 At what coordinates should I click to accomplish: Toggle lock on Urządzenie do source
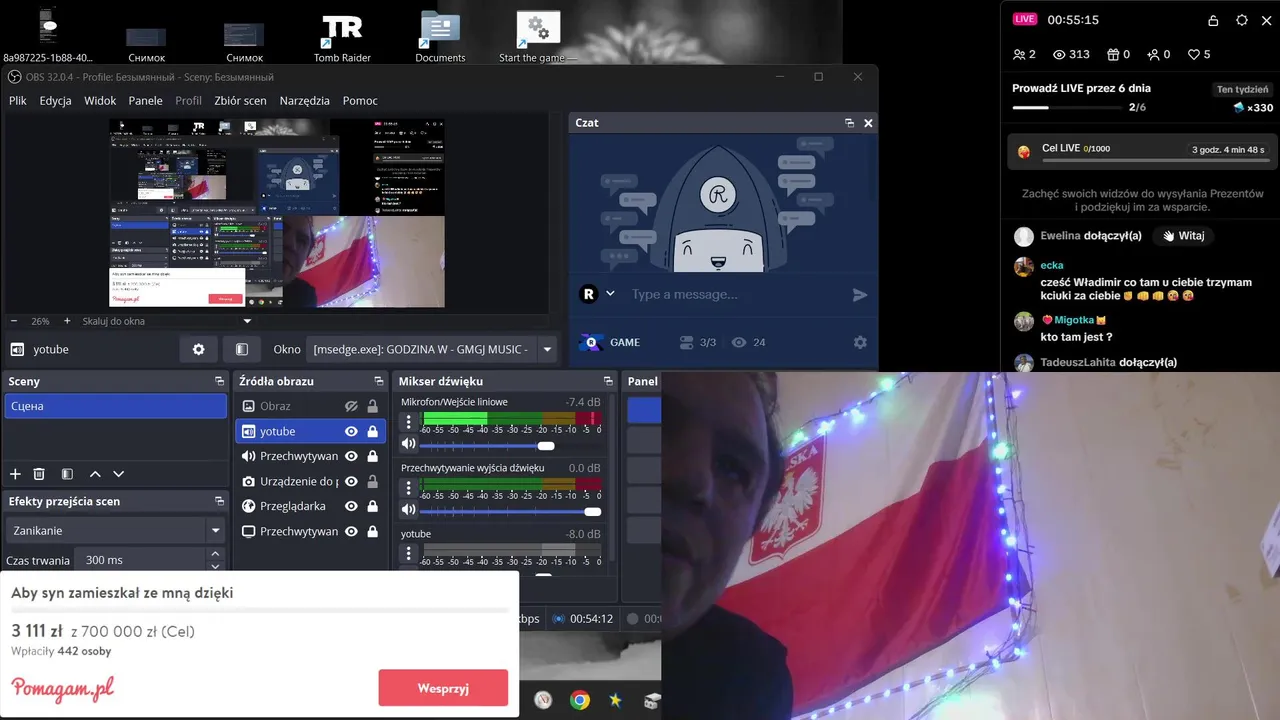point(372,481)
